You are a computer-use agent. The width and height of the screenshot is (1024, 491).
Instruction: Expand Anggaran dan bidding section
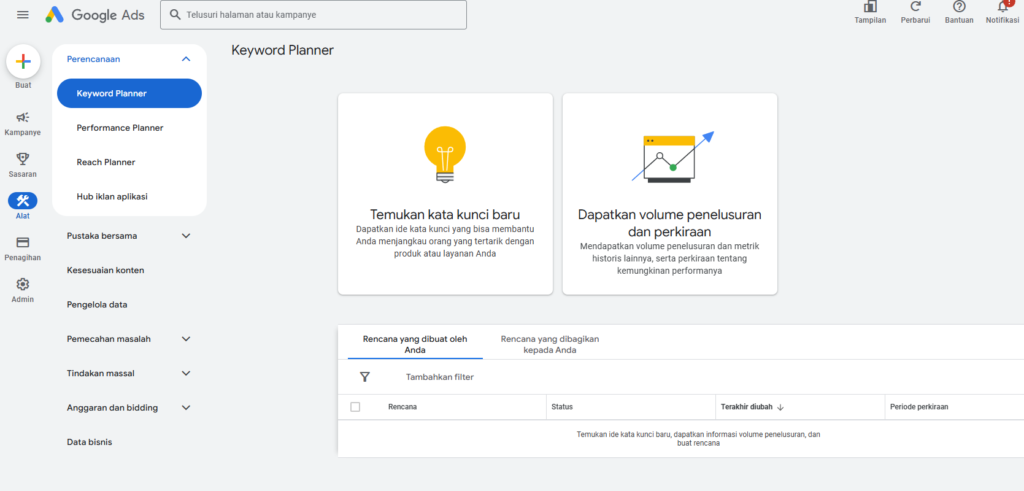[x=186, y=407]
